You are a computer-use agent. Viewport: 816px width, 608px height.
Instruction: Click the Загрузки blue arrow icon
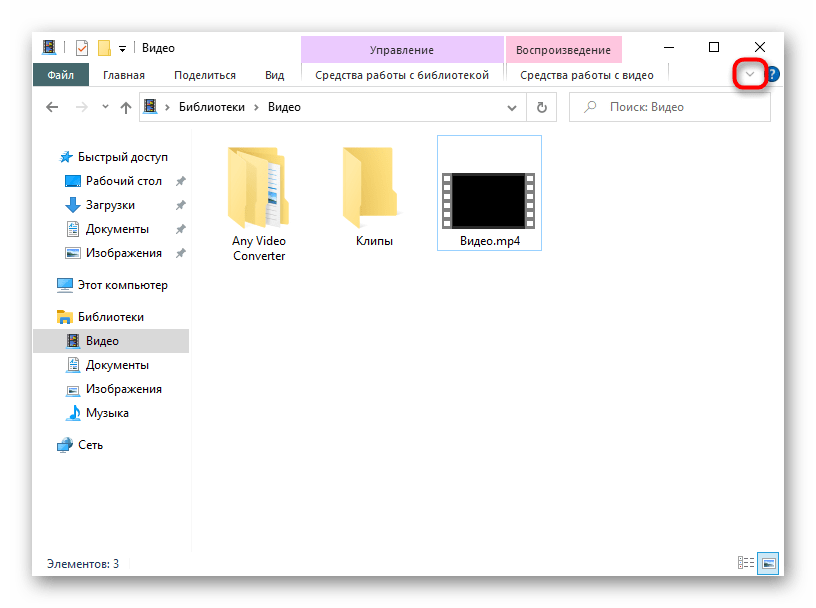73,205
